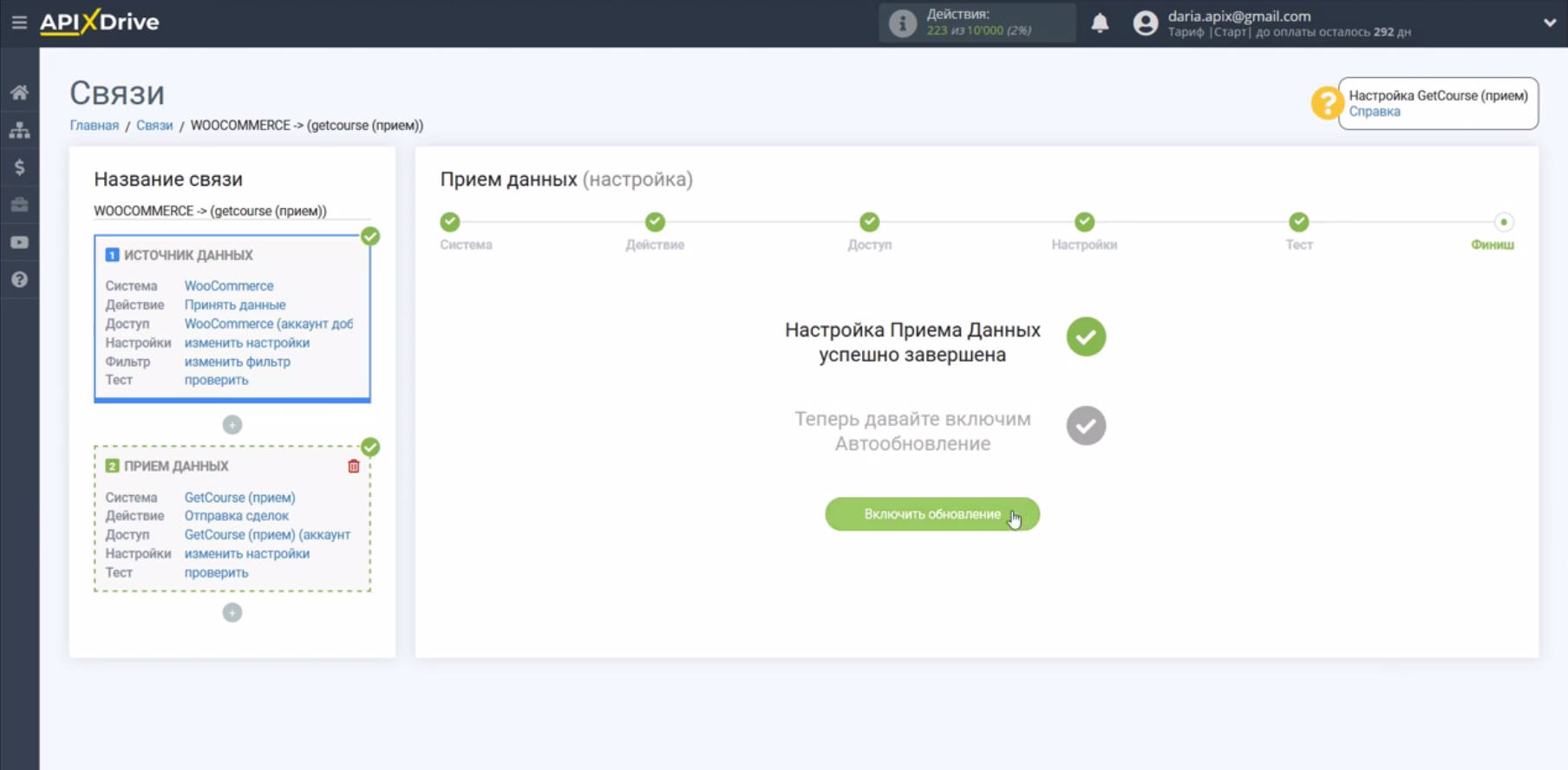Delete the Прием данных block with trash icon
The width and height of the screenshot is (1568, 770).
tap(354, 467)
